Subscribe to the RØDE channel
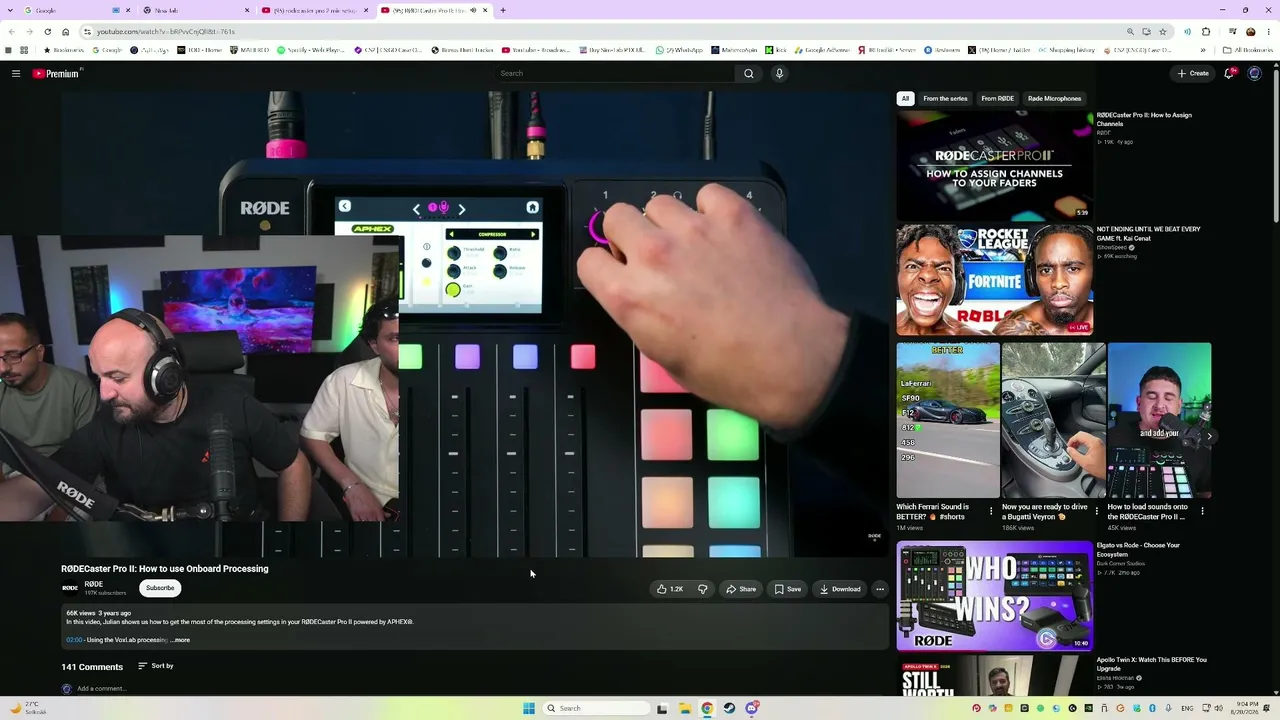Screen dimensions: 1280x720 coord(160,588)
